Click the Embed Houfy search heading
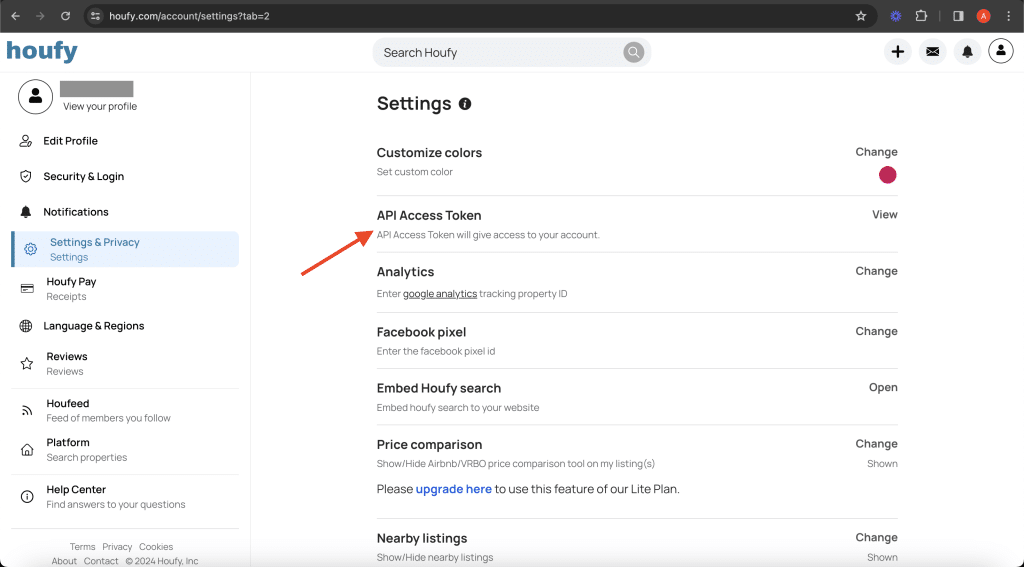Image resolution: width=1024 pixels, height=567 pixels. point(439,389)
